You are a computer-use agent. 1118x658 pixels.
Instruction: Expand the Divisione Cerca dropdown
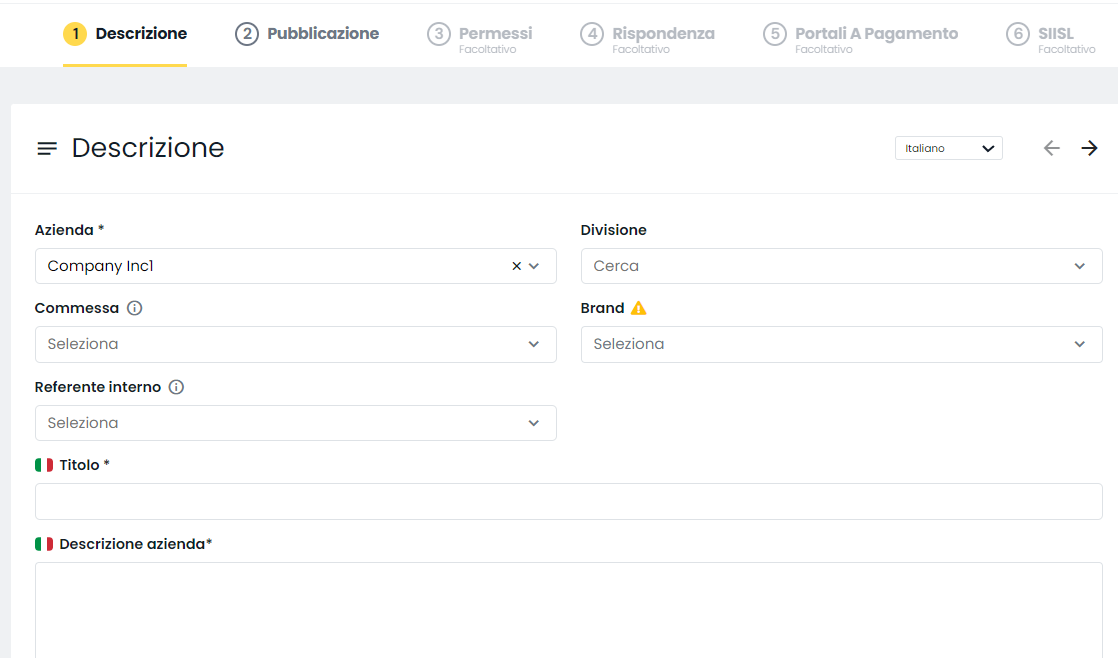click(x=841, y=266)
